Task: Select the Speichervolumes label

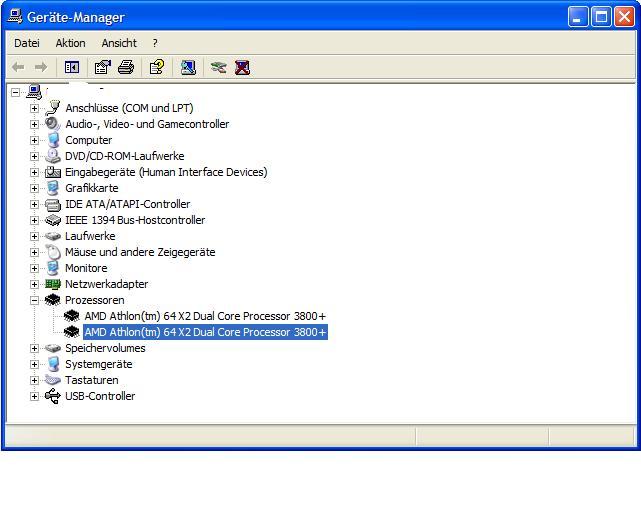Action: tap(105, 348)
